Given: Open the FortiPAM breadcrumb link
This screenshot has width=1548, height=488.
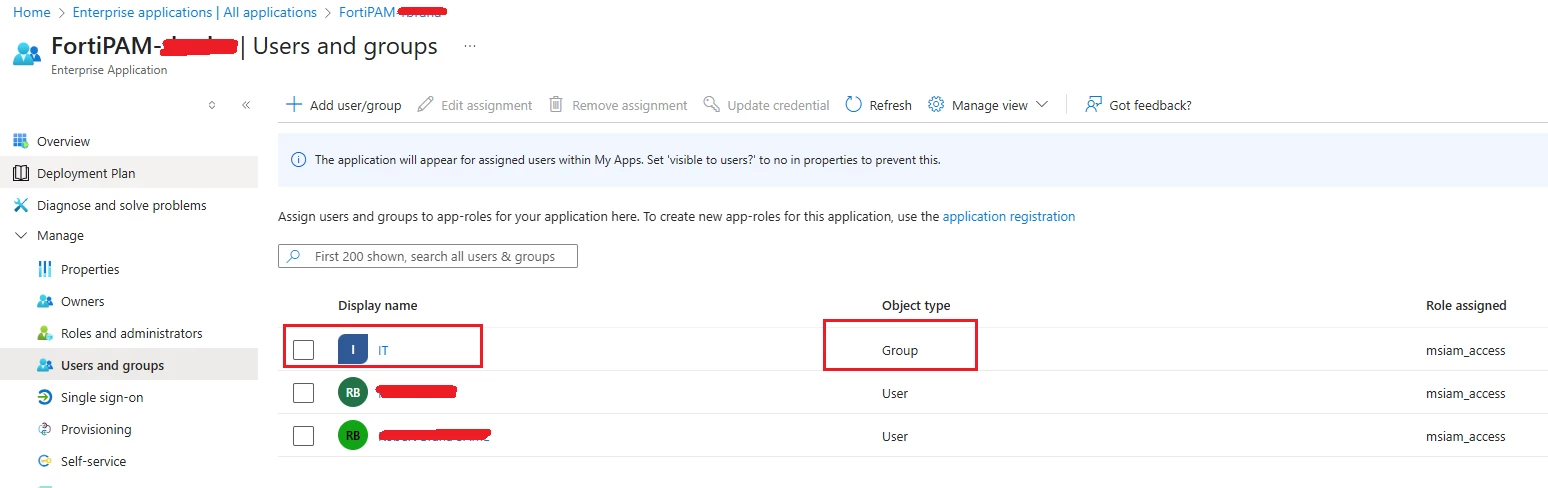Looking at the screenshot, I should point(392,12).
